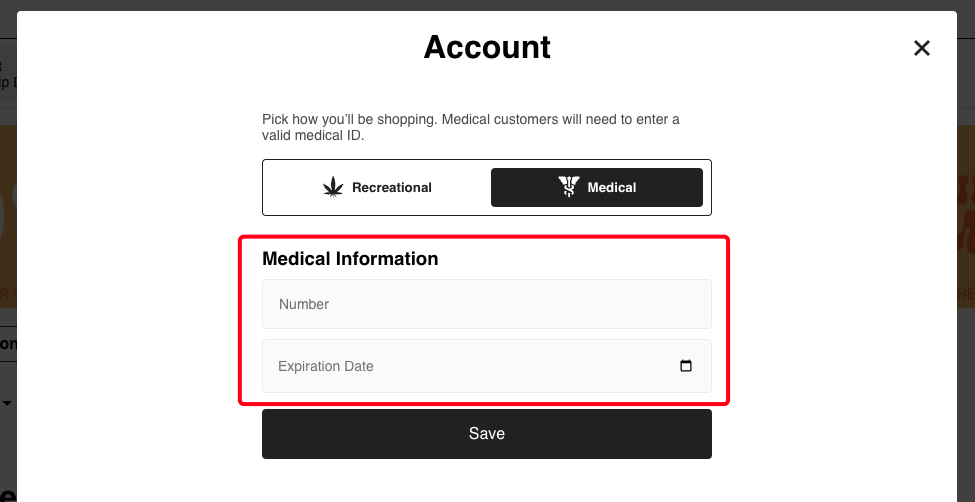Expand the dropdown arrow behind dialog's left edge
This screenshot has height=502, width=975.
[x=7, y=403]
